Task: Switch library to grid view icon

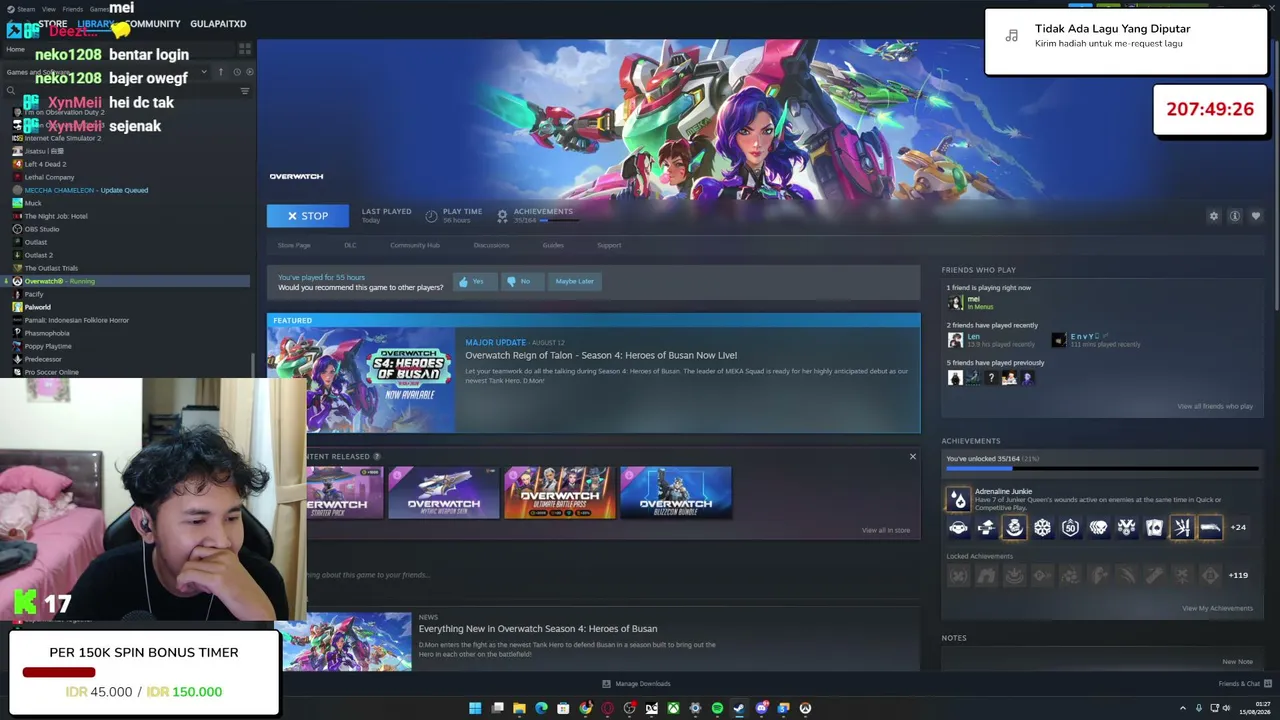Action: (245, 49)
